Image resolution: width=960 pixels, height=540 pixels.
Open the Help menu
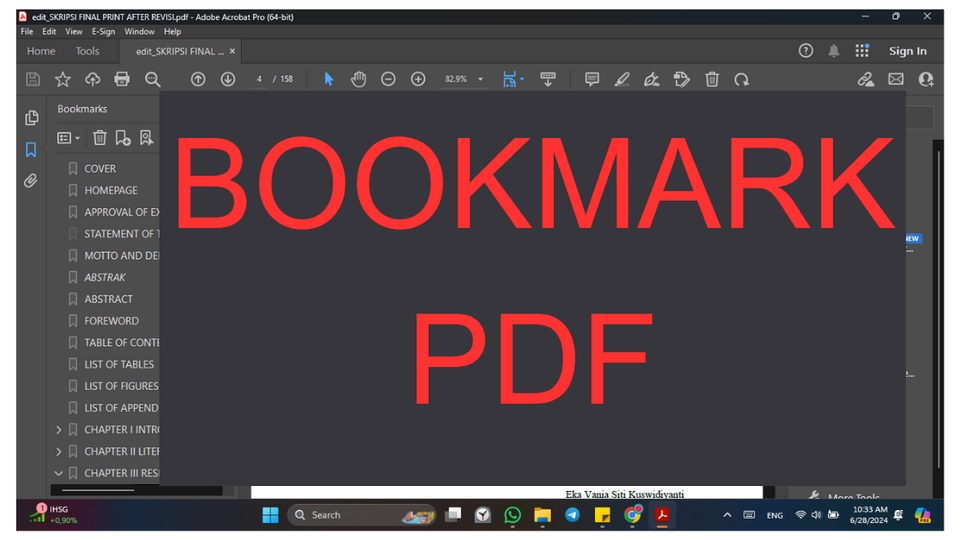(x=172, y=32)
